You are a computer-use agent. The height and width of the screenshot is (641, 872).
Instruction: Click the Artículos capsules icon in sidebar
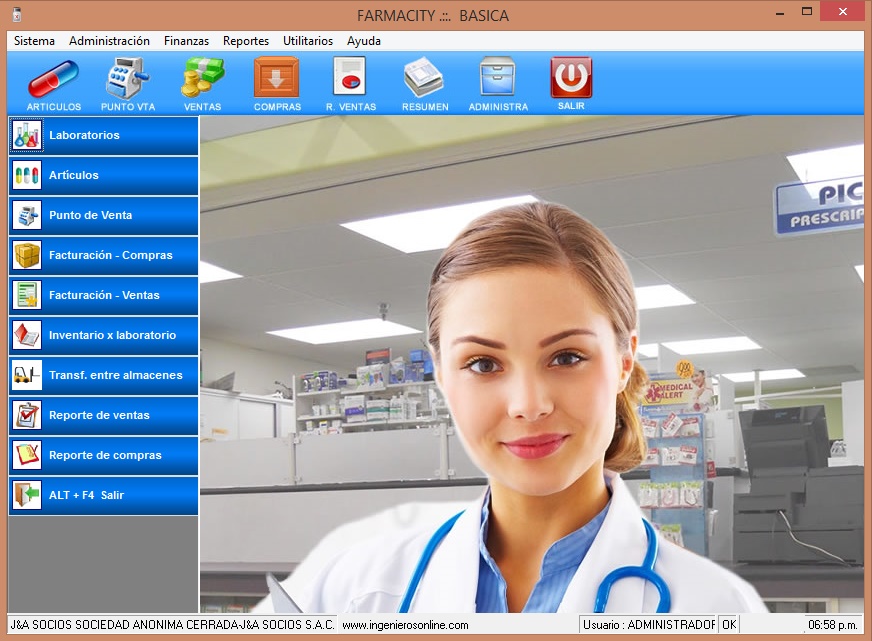tap(27, 175)
